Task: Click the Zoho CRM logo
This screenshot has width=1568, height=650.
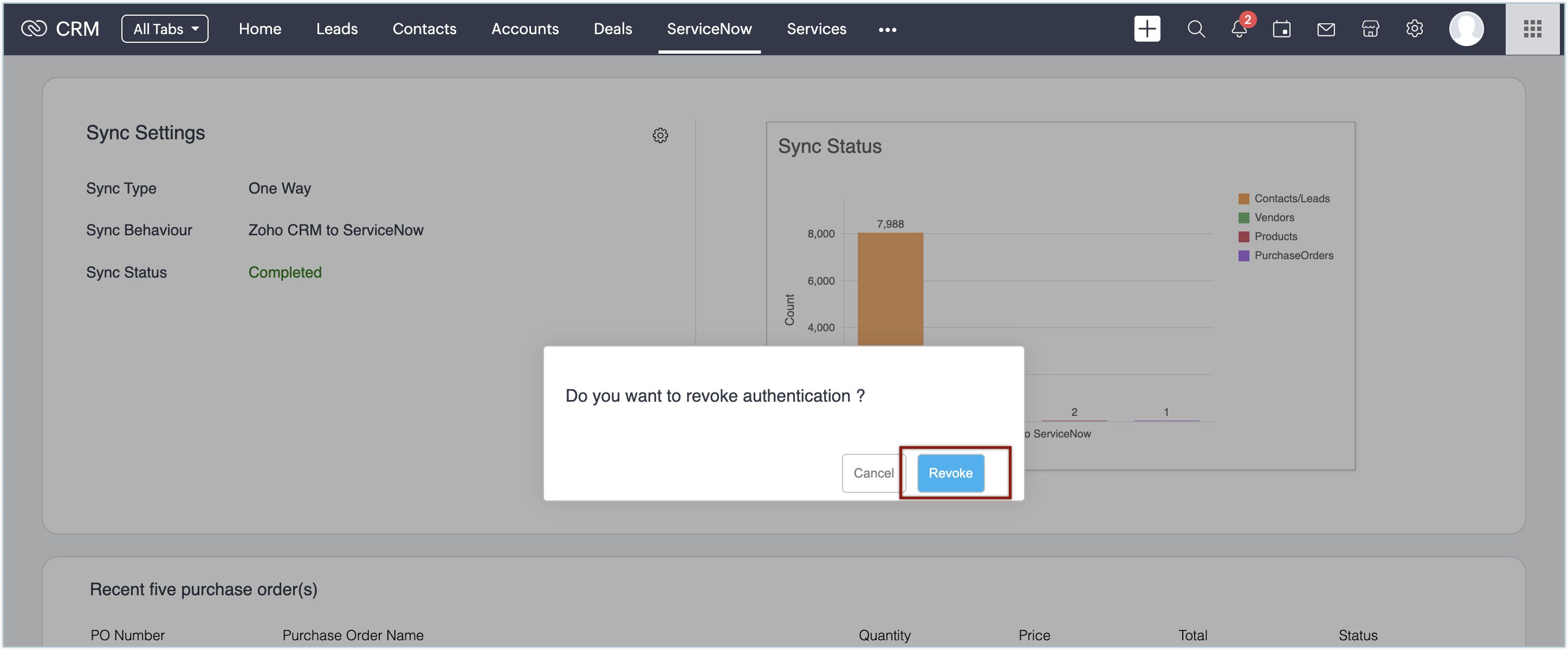Action: (34, 29)
